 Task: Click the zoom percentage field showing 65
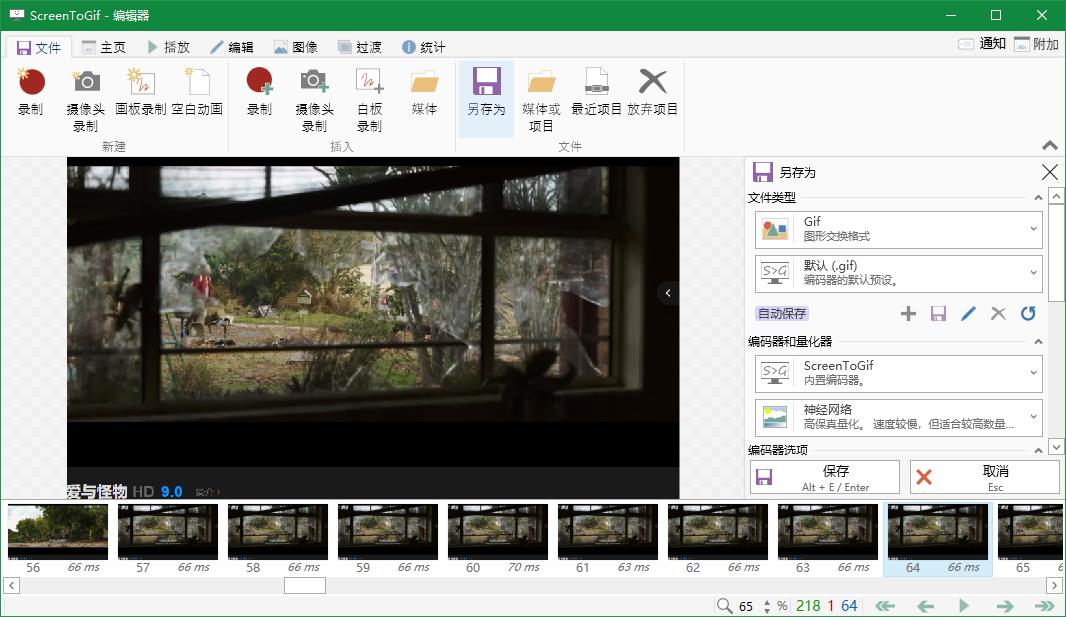746,606
